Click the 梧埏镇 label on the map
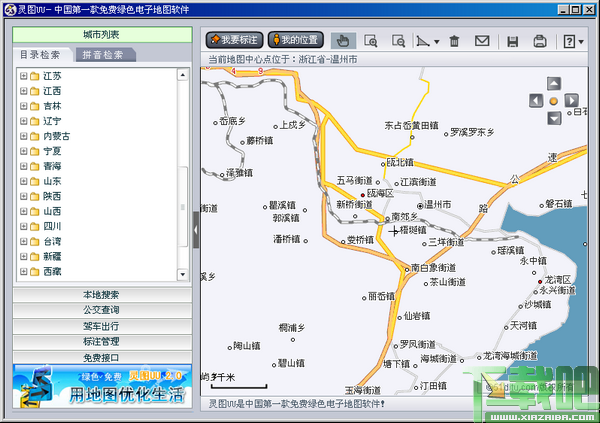The width and height of the screenshot is (600, 423). coord(413,230)
